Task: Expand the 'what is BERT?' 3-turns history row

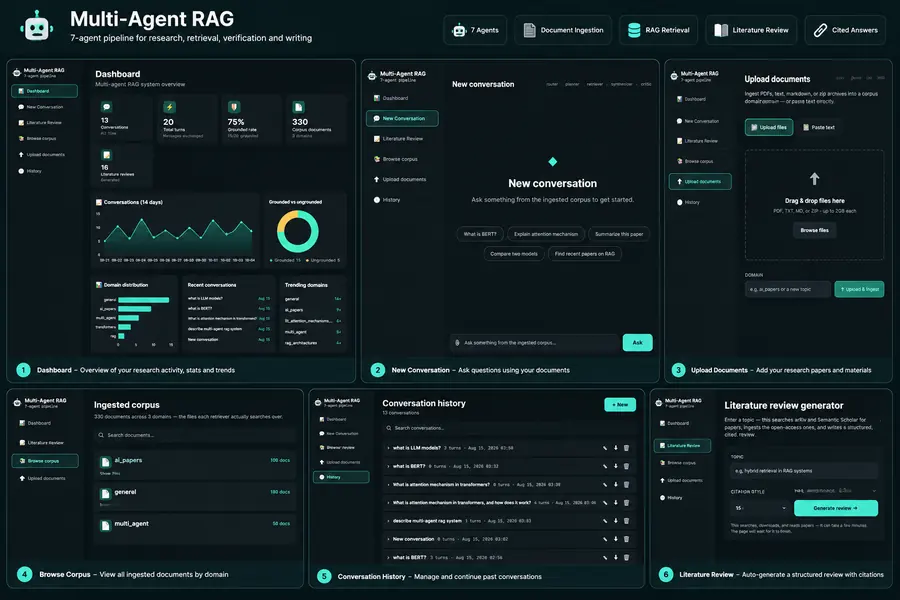Action: 389,557
